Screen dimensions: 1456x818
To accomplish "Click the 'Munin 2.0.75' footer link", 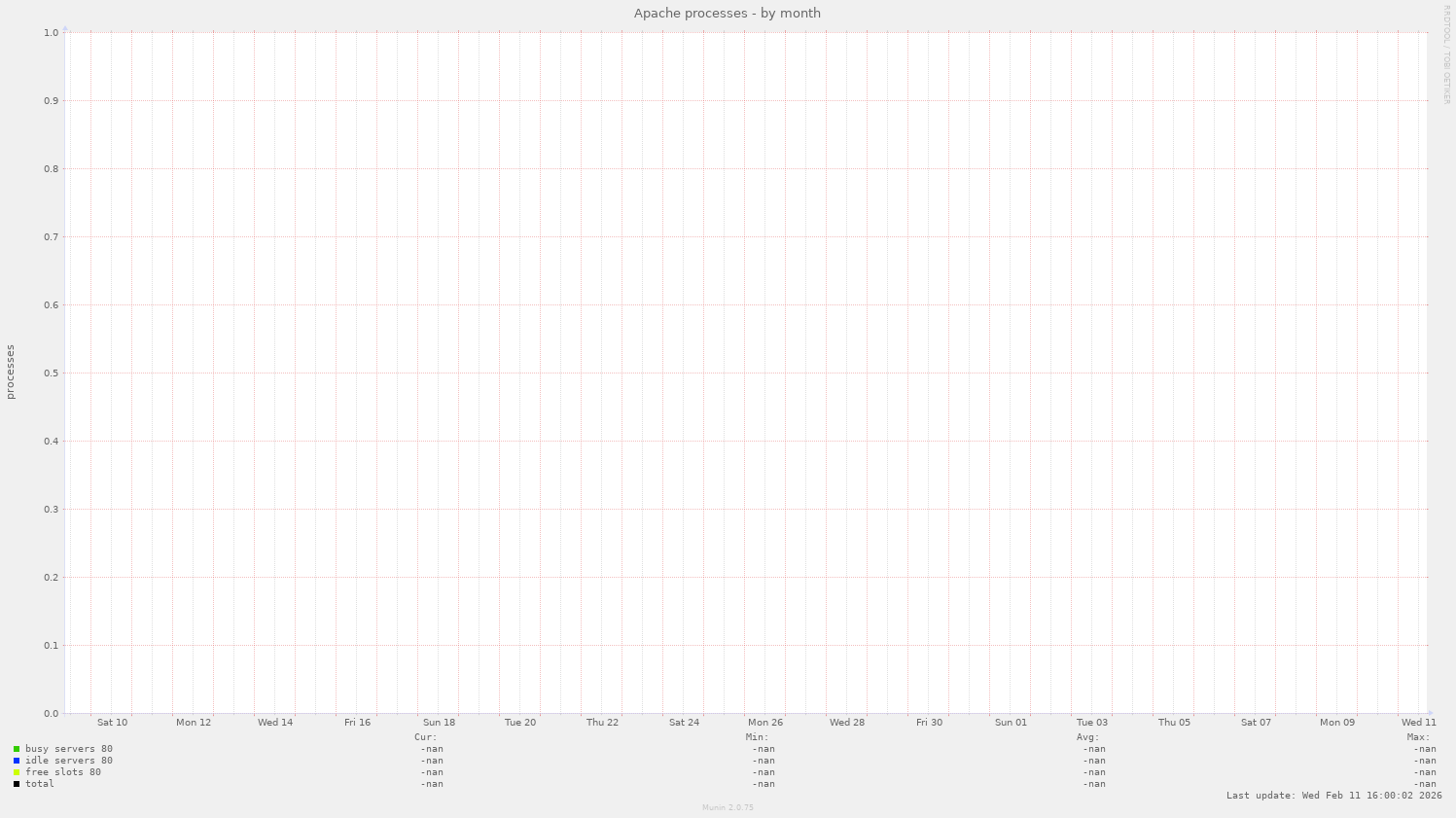I will click(728, 806).
